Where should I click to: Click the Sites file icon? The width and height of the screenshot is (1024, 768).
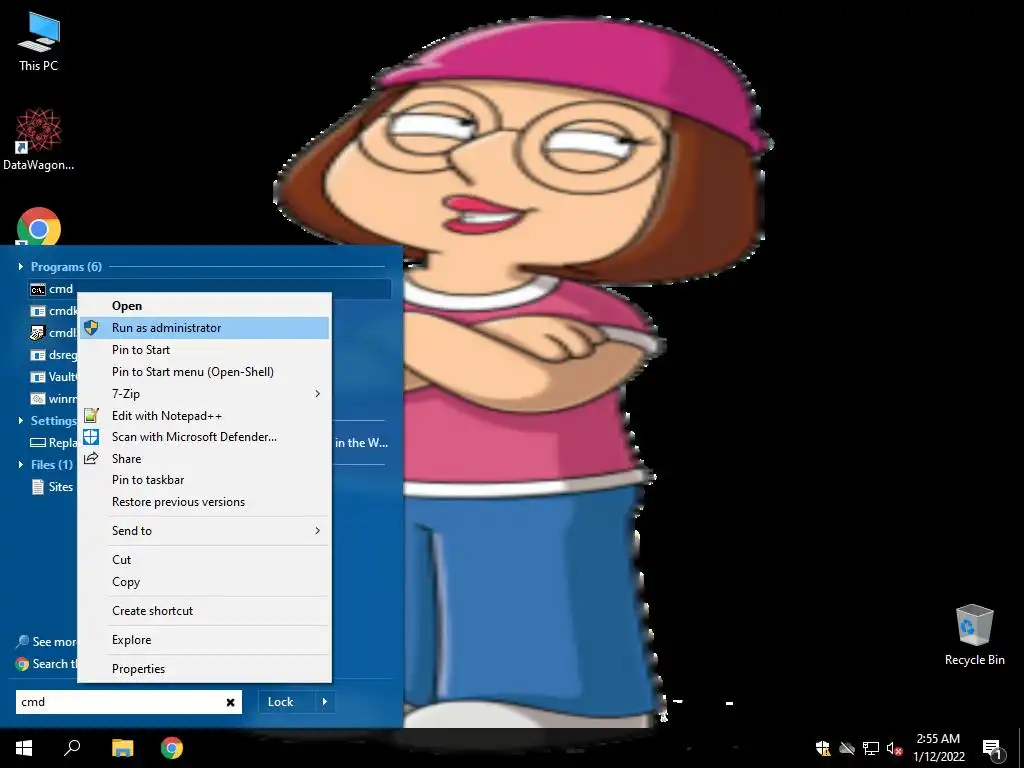[38, 487]
